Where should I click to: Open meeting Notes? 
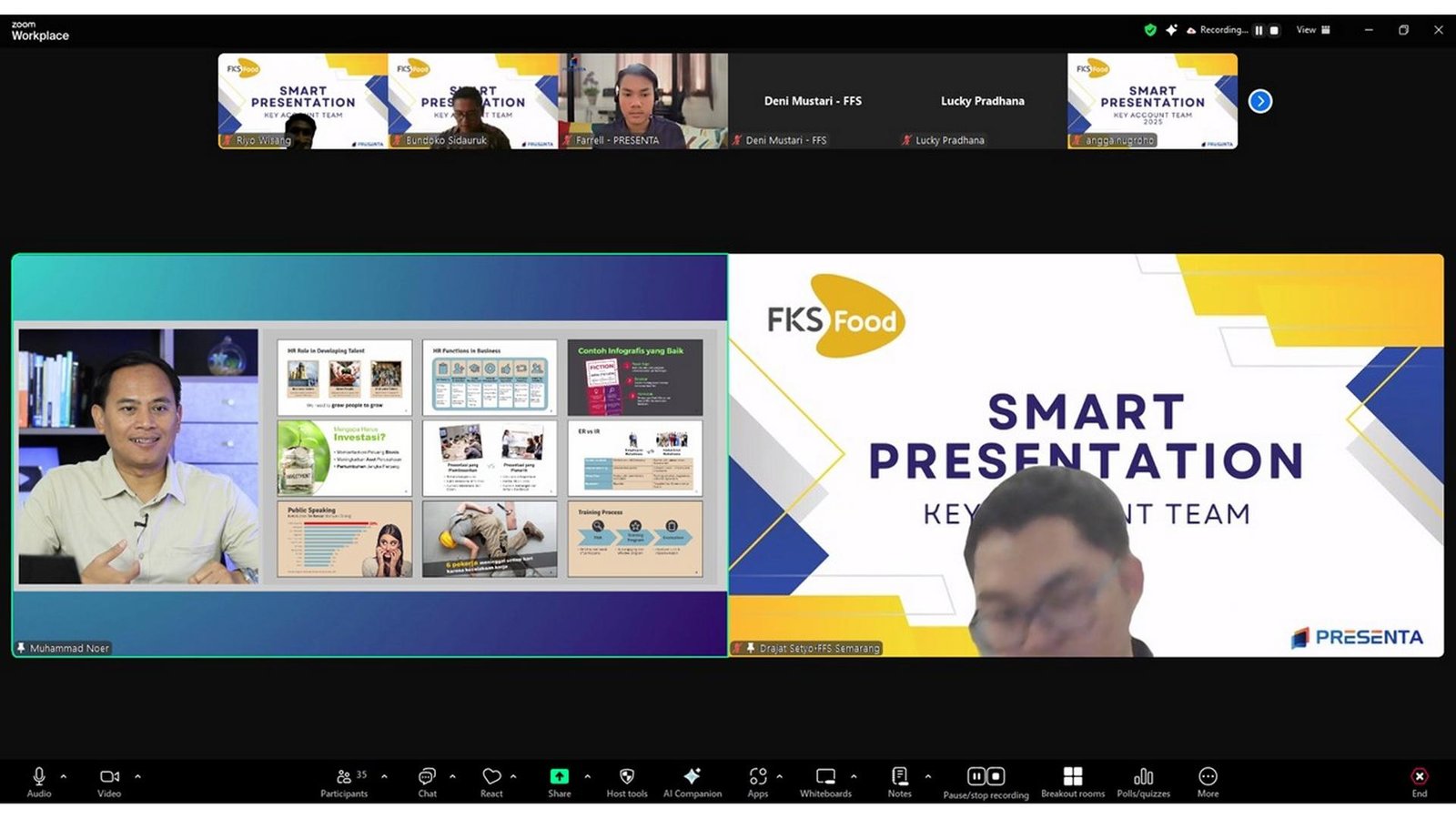(x=900, y=781)
